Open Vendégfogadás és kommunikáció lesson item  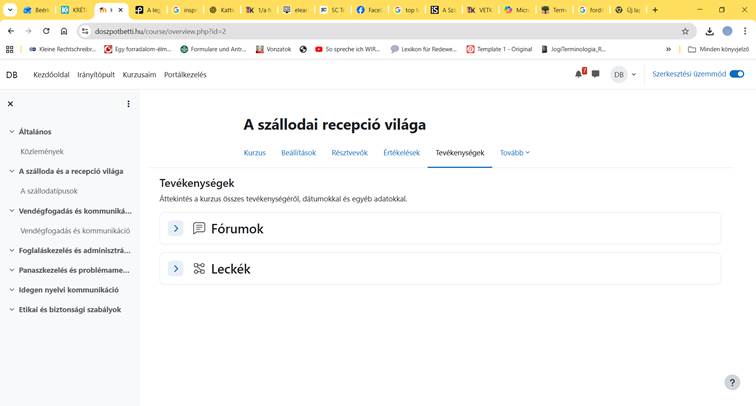tap(75, 230)
